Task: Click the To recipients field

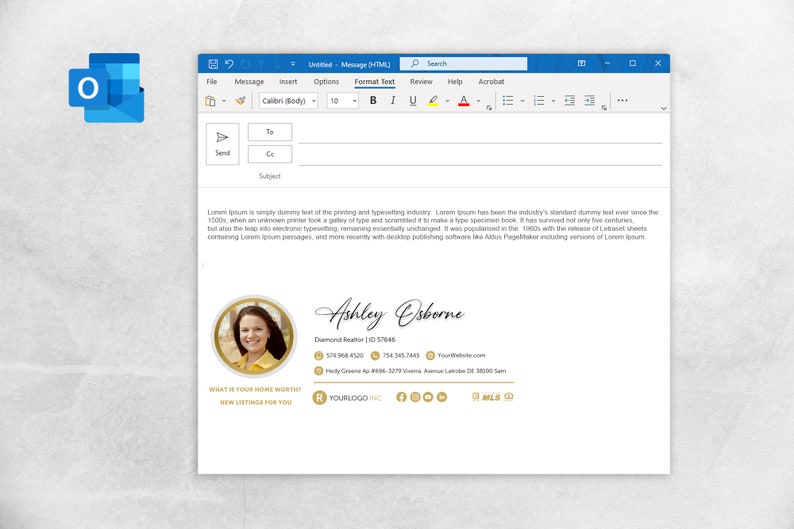Action: [x=480, y=133]
